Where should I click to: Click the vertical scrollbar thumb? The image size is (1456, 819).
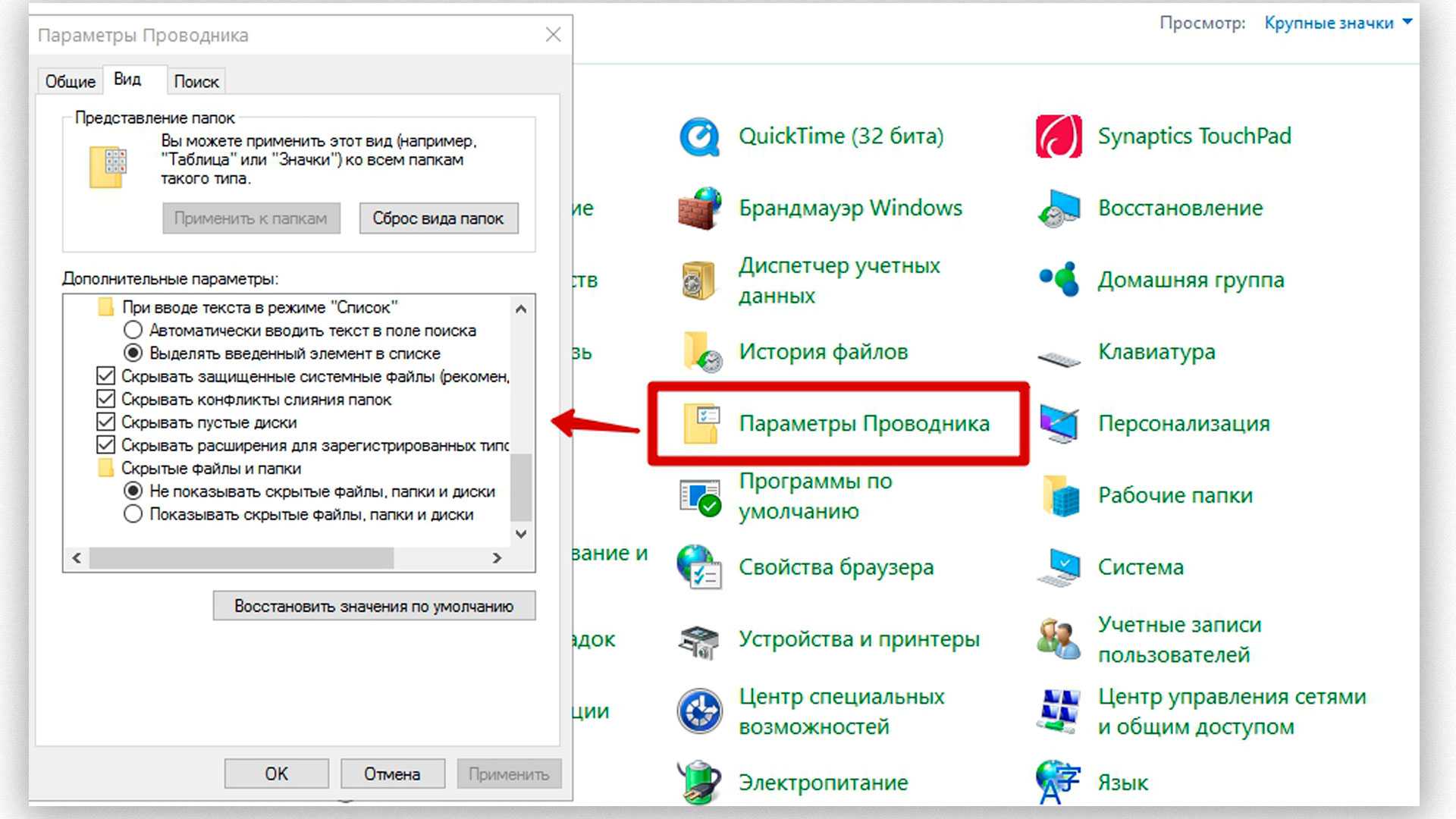(521, 487)
